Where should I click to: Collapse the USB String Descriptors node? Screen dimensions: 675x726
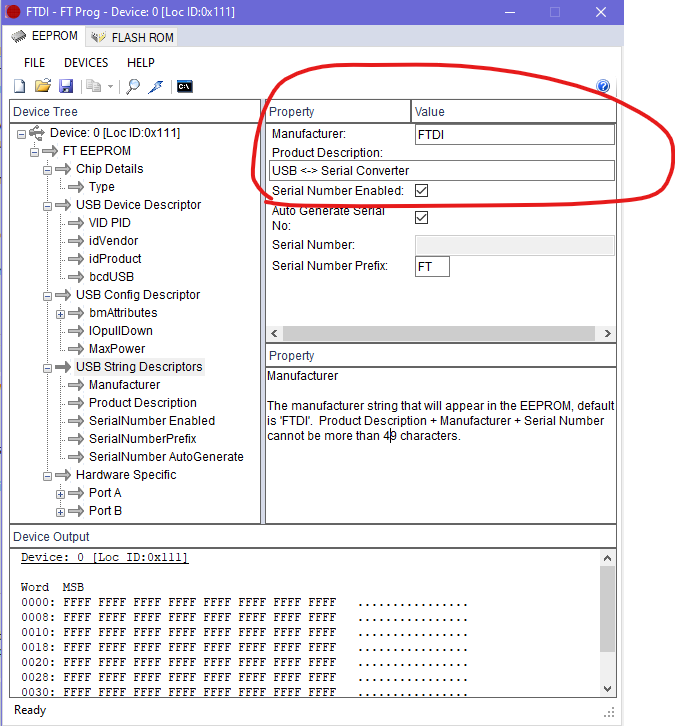coord(47,369)
